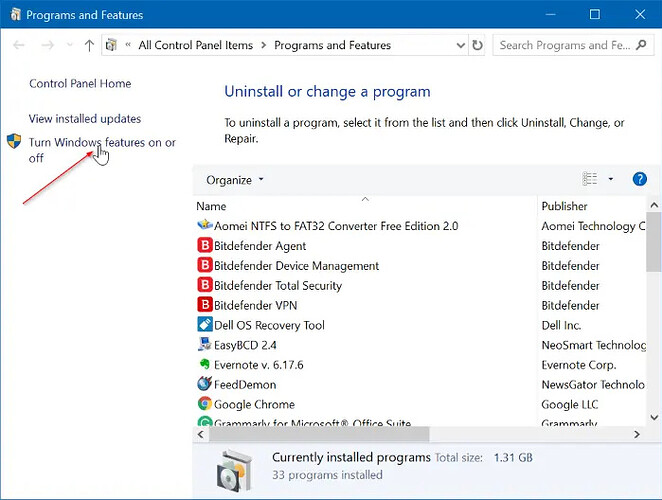Select 'EasyBCD 2.4' entry
Screen dimensions: 662x500
click(245, 345)
